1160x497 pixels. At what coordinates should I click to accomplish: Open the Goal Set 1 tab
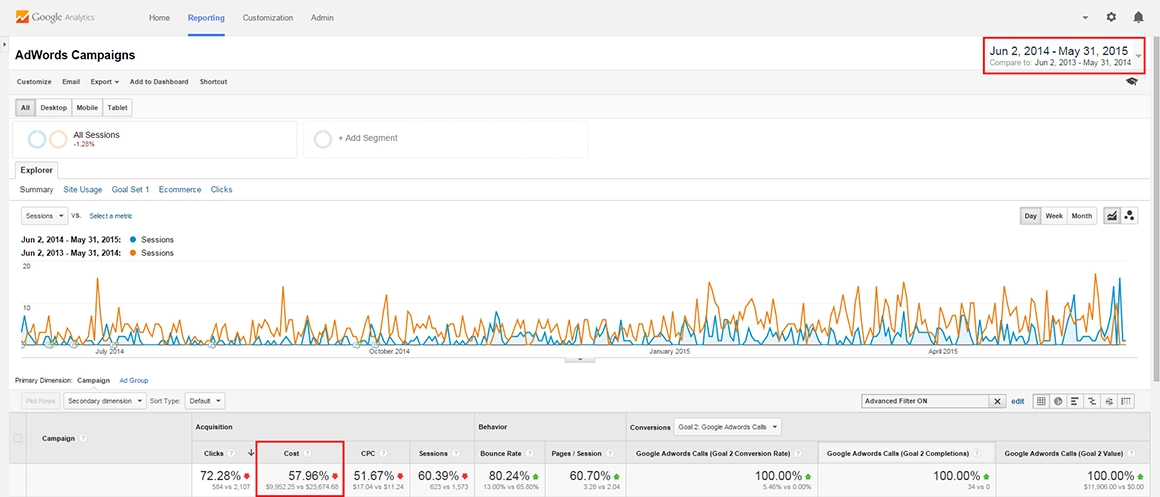pyautogui.click(x=130, y=189)
